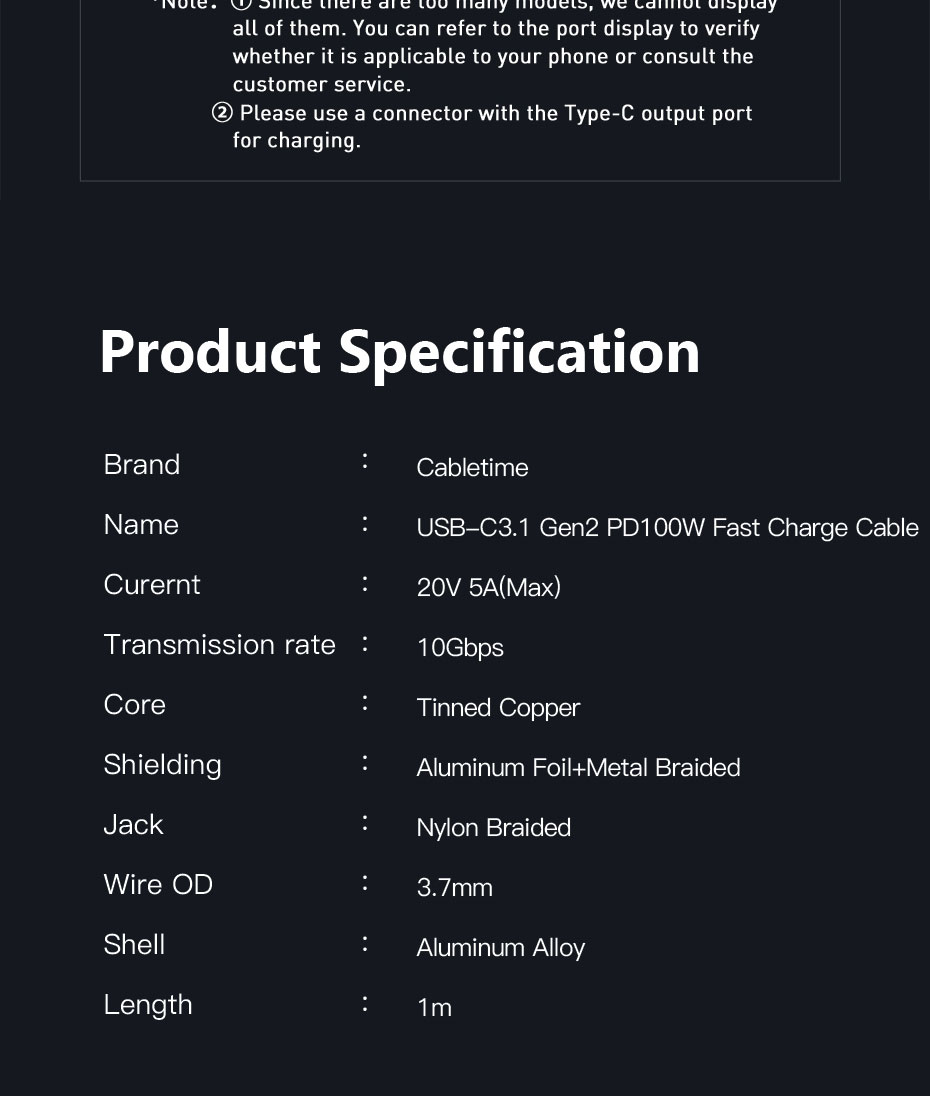The height and width of the screenshot is (1096, 930).
Task: Click the circled number 2 note icon
Action: (x=222, y=113)
